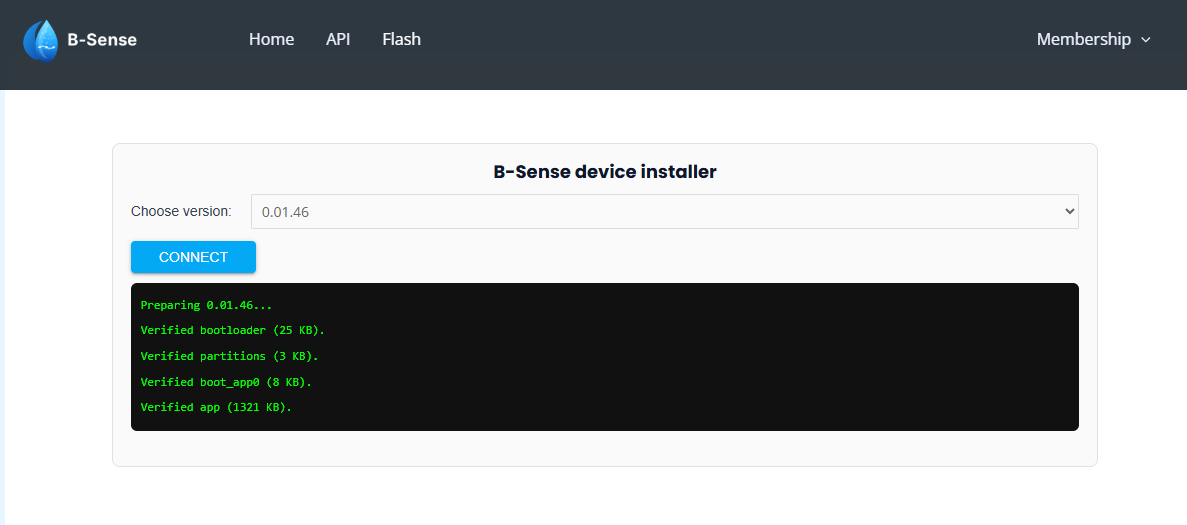This screenshot has width=1187, height=525.
Task: Open the Flash navigation link
Action: (401, 40)
